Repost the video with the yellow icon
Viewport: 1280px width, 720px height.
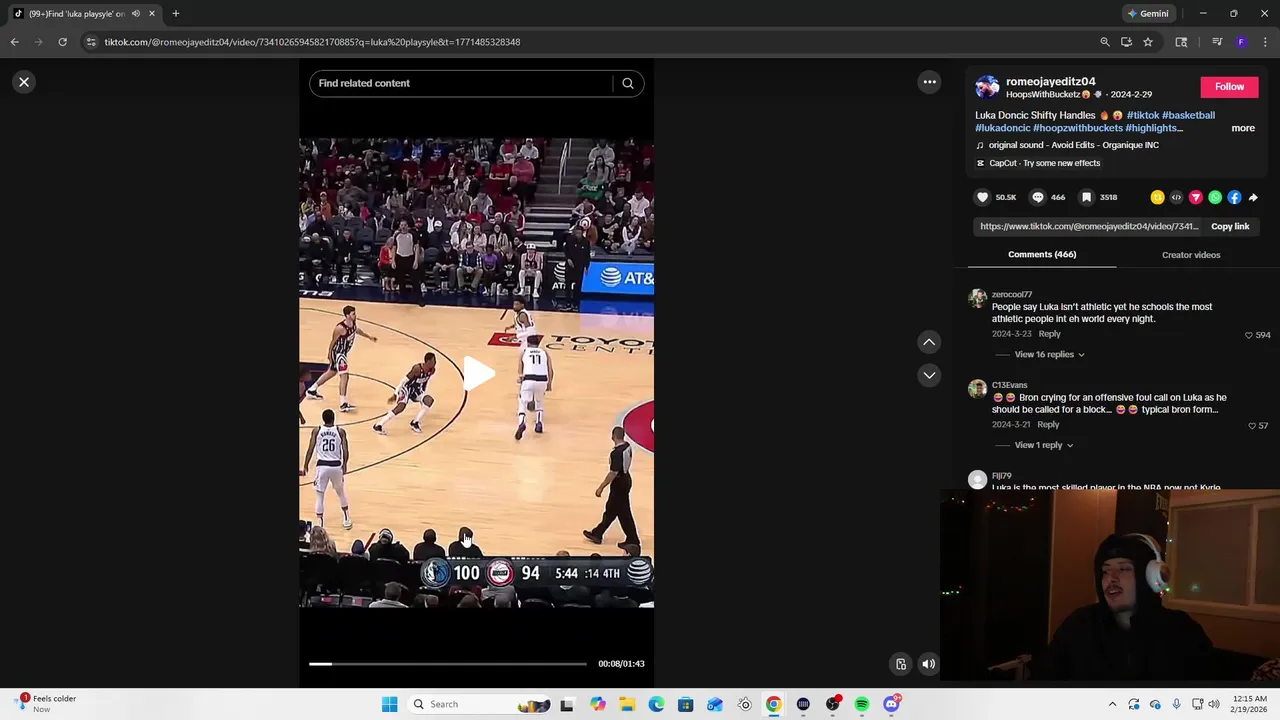tap(1157, 197)
